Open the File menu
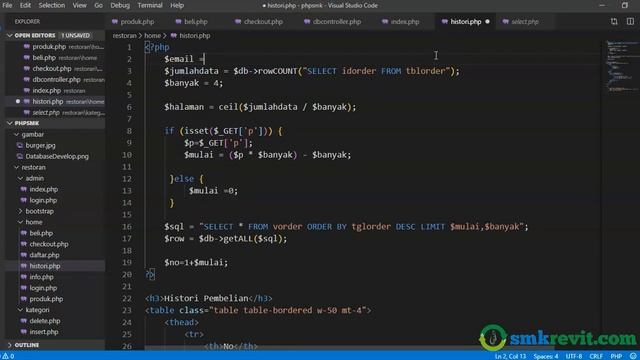The height and width of the screenshot is (360, 640). coord(7,5)
